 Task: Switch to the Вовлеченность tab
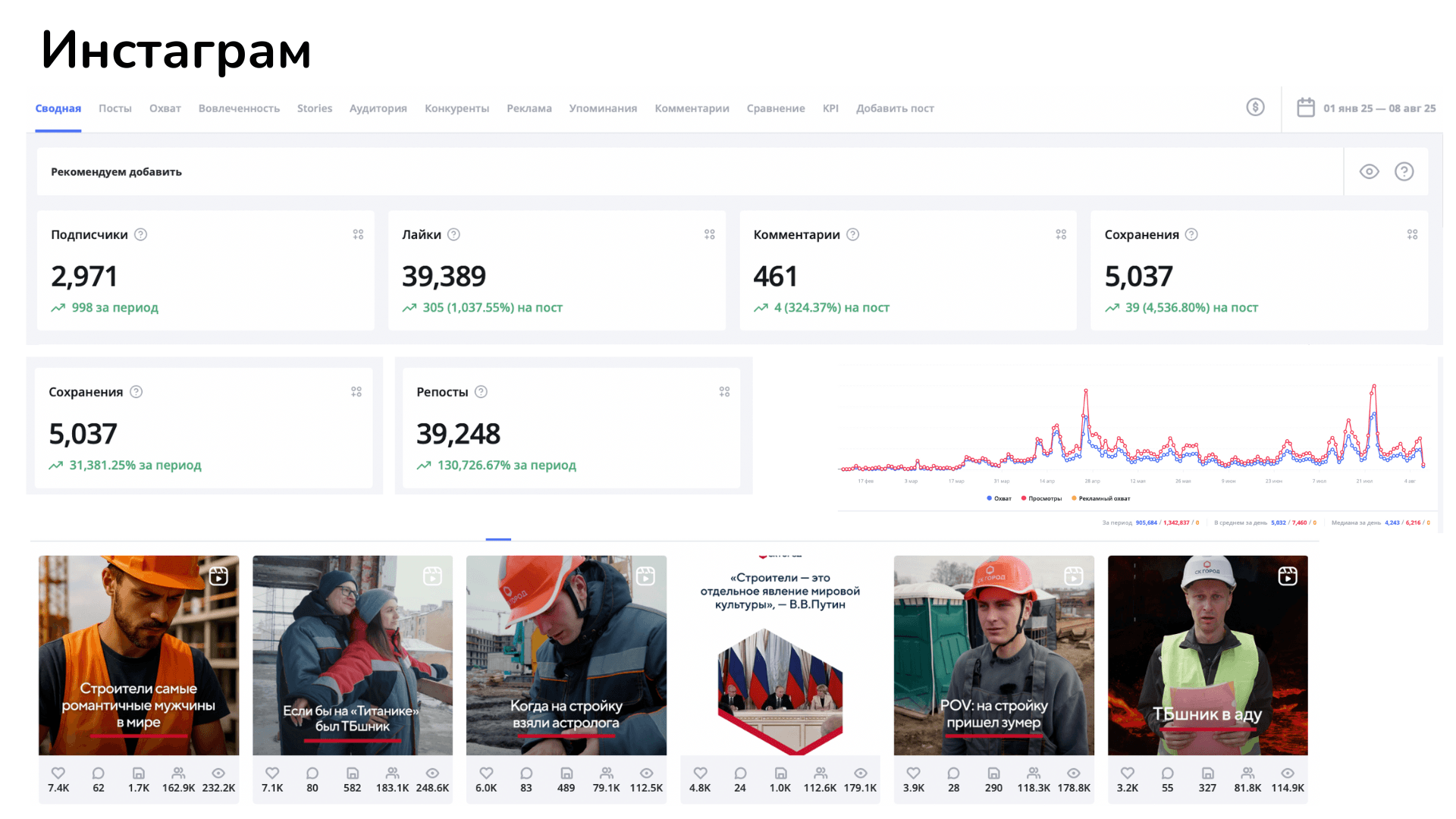click(x=239, y=108)
